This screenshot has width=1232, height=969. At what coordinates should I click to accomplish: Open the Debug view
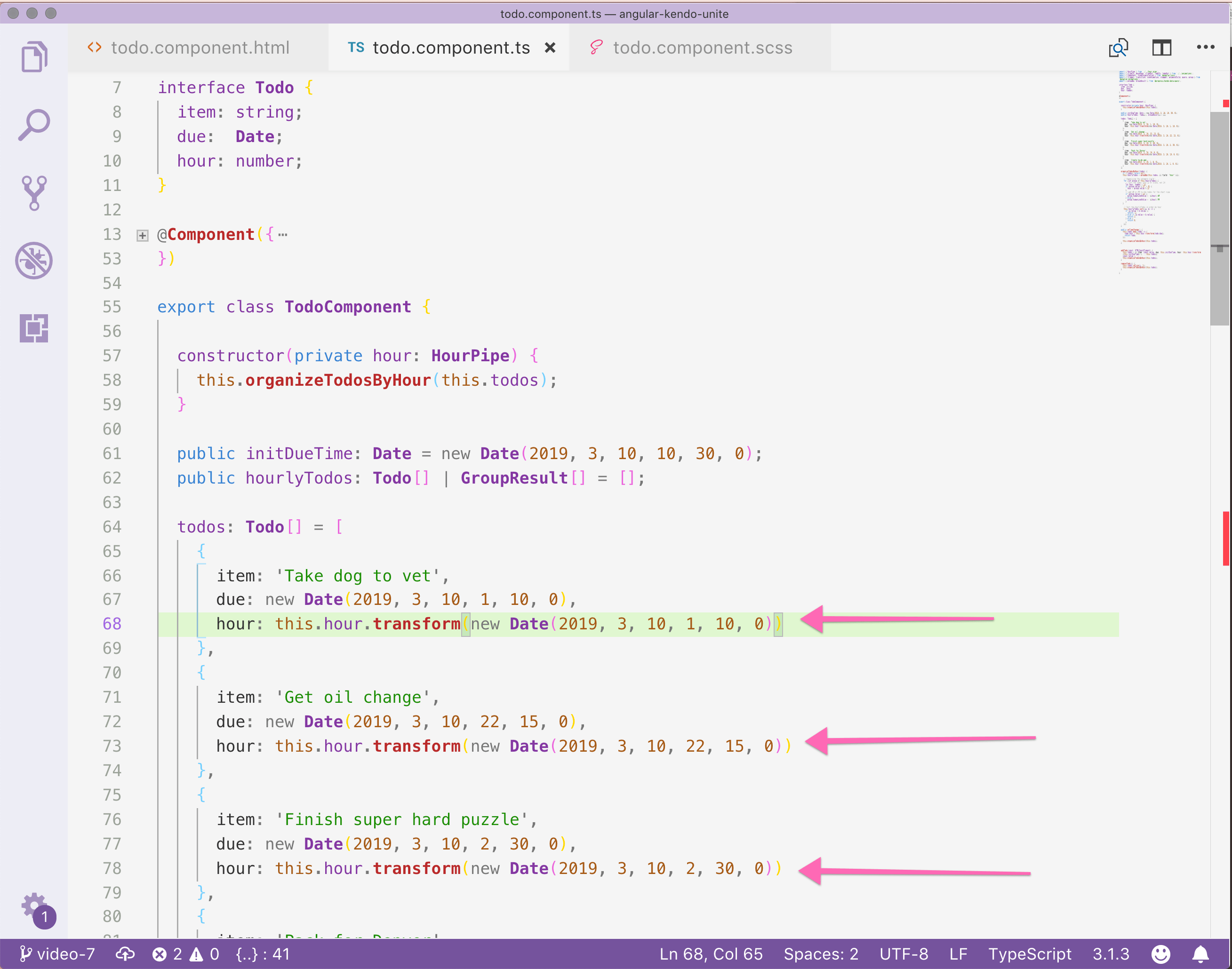pos(34,261)
